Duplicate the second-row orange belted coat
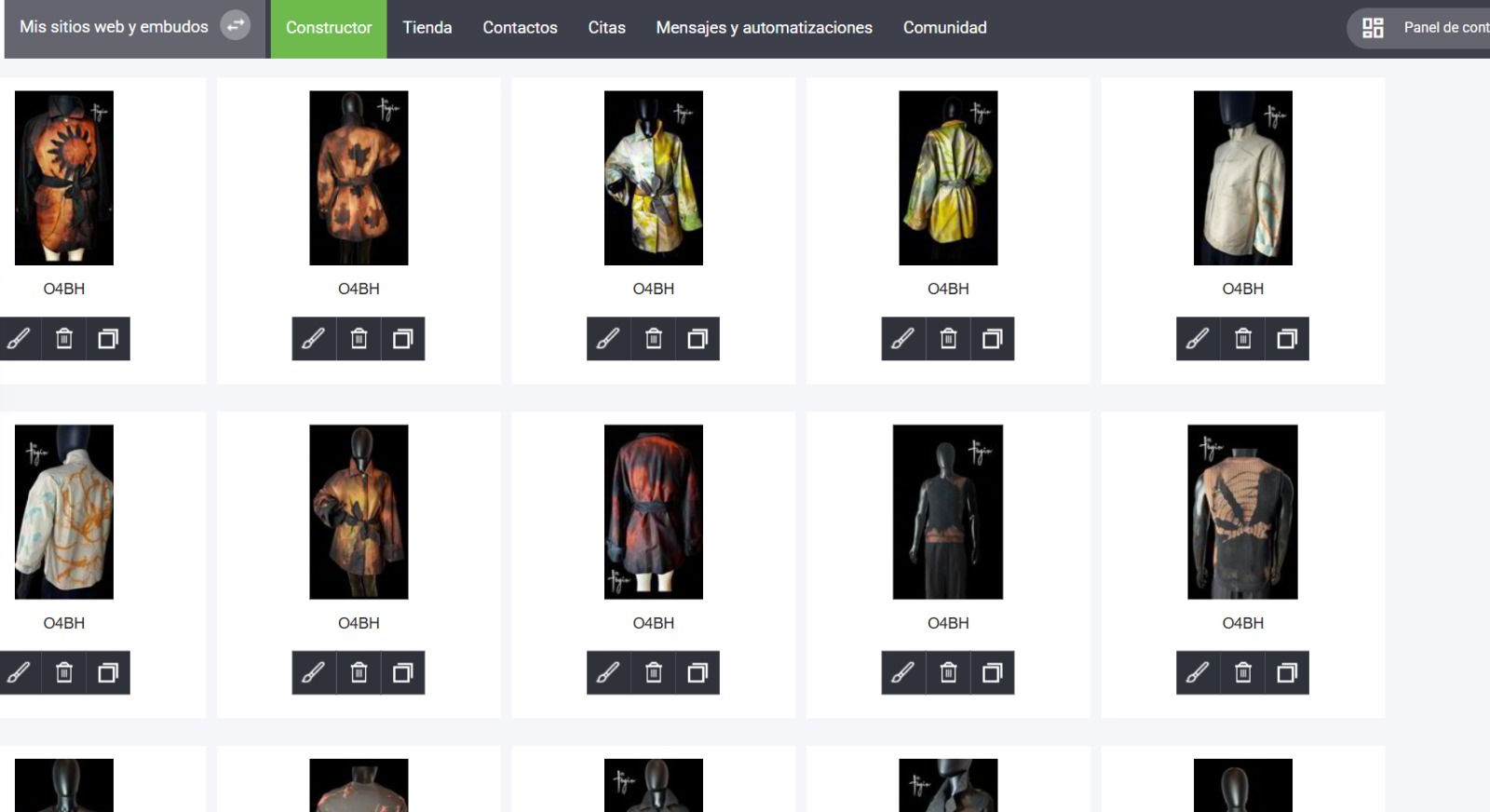The image size is (1490, 812). click(x=402, y=672)
